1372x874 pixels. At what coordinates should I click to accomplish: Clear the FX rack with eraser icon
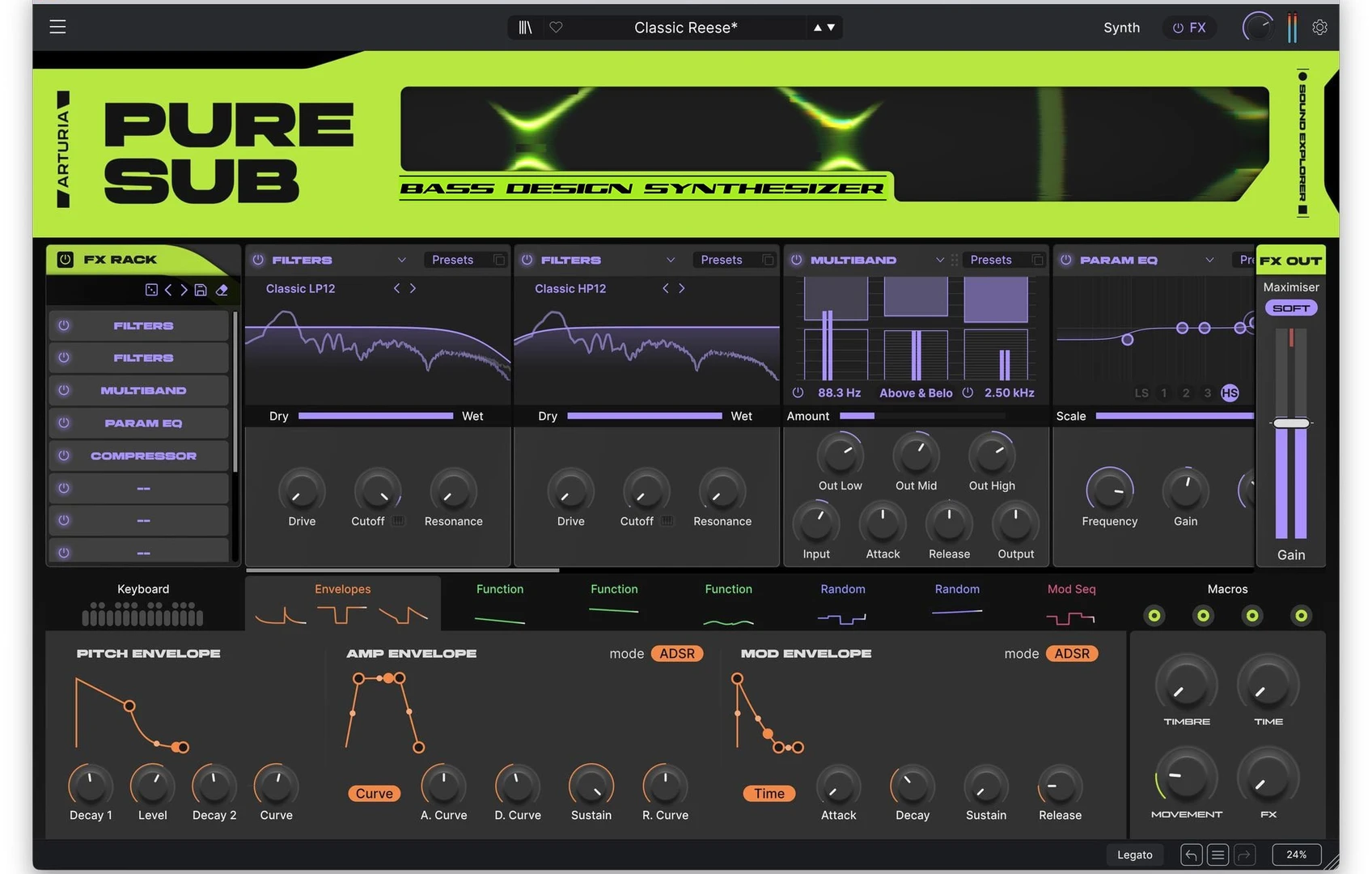coord(222,290)
